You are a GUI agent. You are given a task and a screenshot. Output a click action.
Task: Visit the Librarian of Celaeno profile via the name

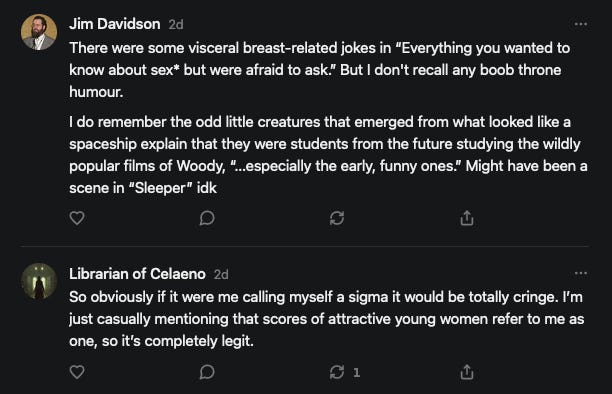click(x=137, y=274)
